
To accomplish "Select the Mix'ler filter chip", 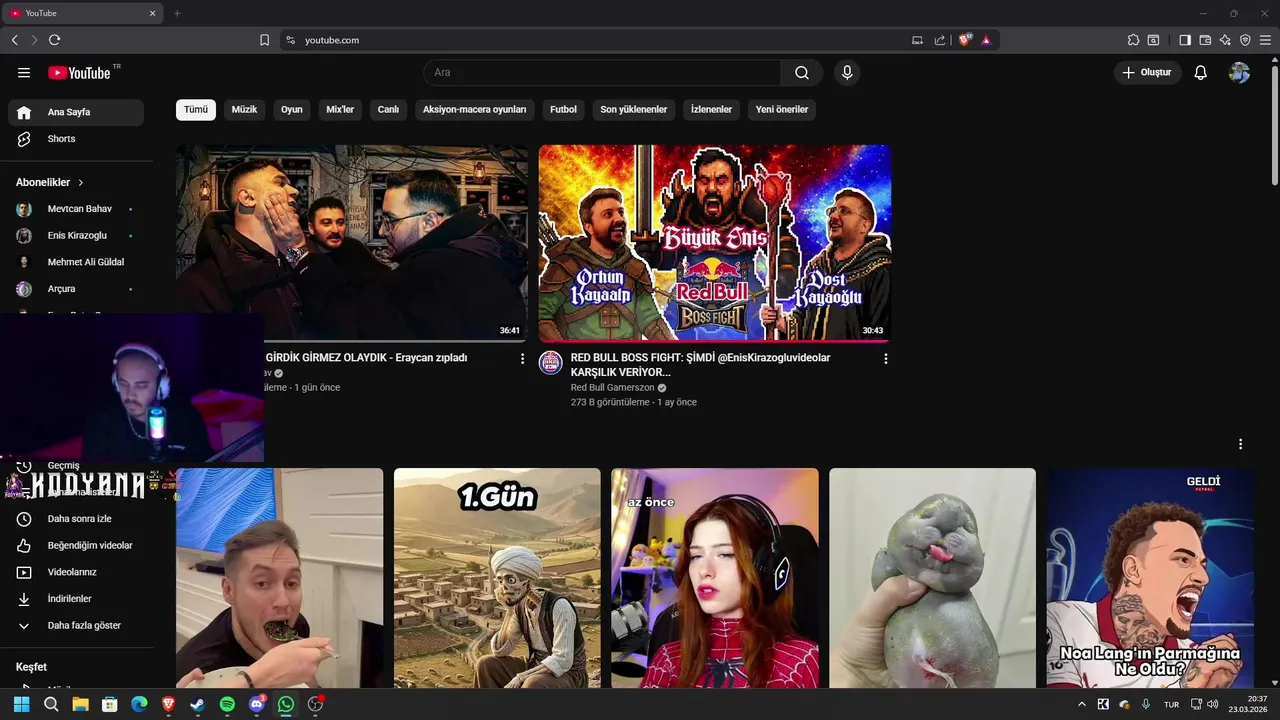I will 340,110.
